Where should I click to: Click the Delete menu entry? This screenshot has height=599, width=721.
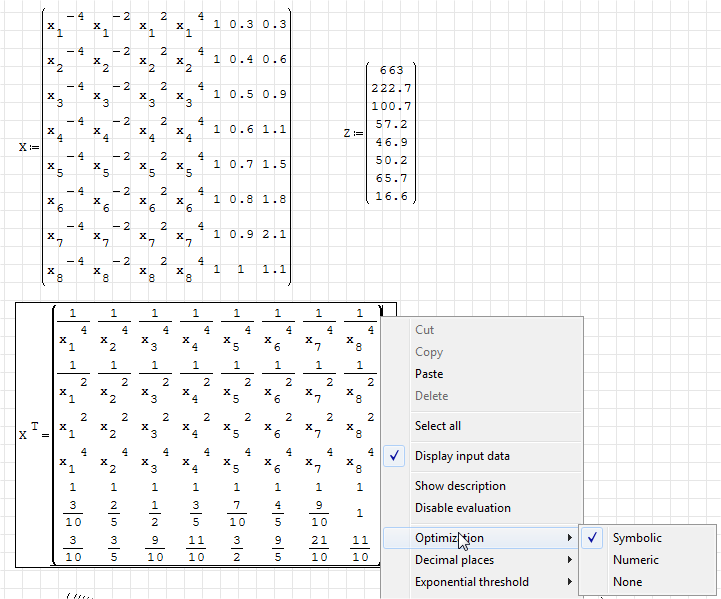[432, 396]
